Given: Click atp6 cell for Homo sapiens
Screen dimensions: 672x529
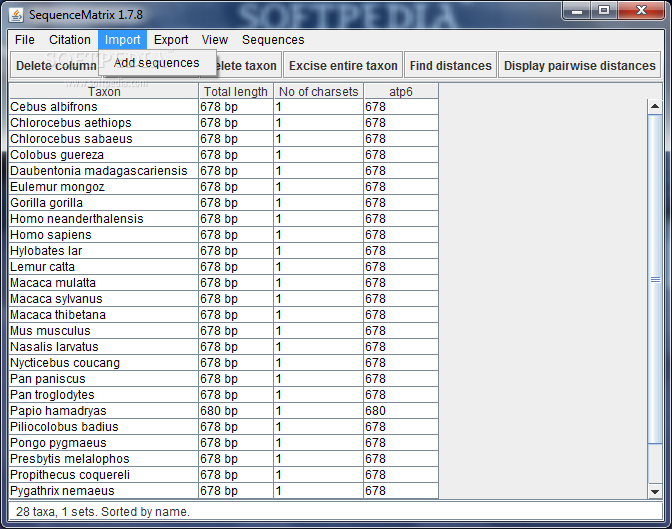Looking at the screenshot, I should coord(401,235).
